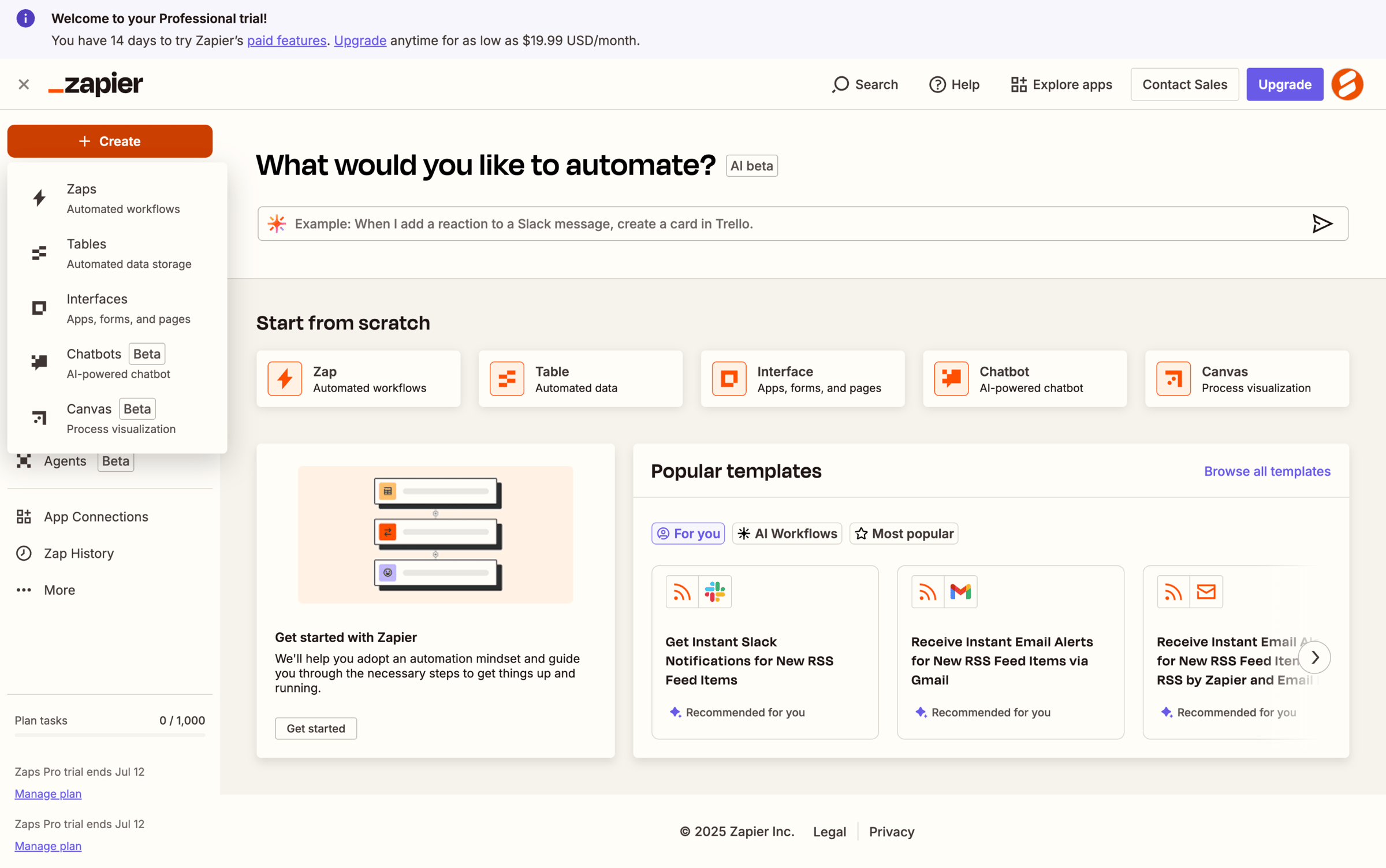Select Interfaces from the Create menu
The width and height of the screenshot is (1386, 868).
tap(117, 308)
